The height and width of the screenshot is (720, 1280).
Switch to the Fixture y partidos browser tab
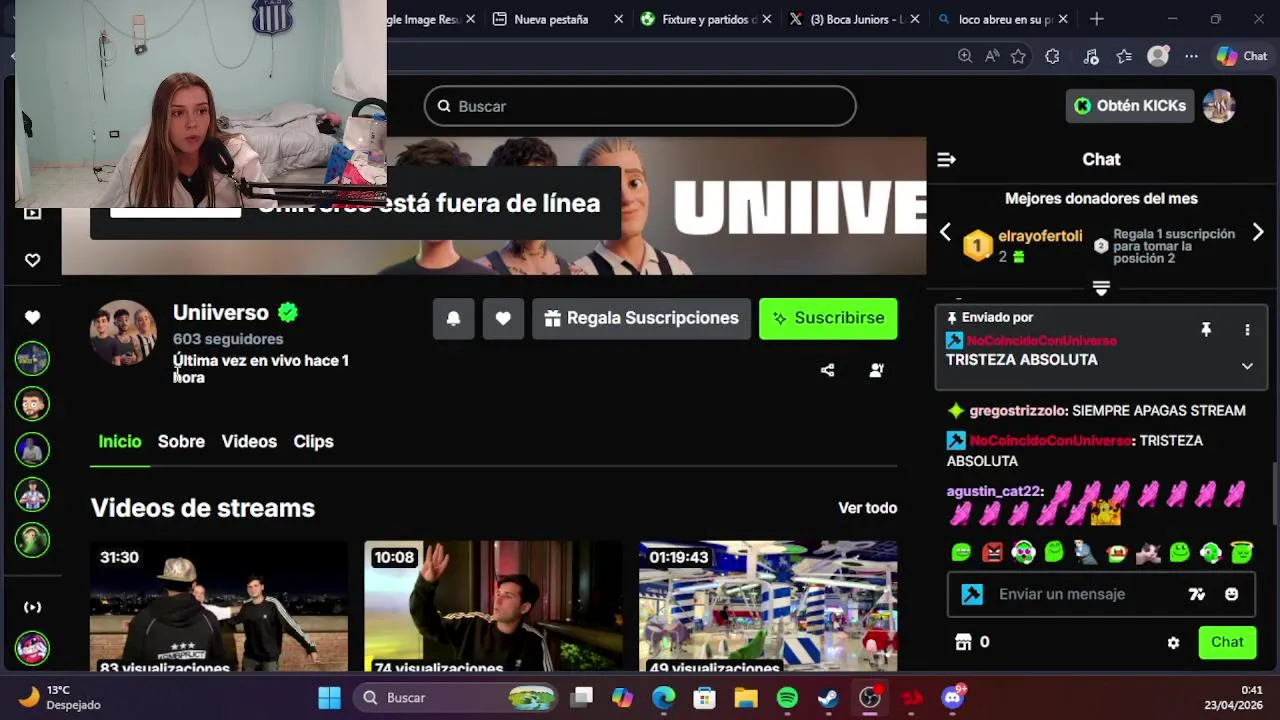pyautogui.click(x=699, y=19)
